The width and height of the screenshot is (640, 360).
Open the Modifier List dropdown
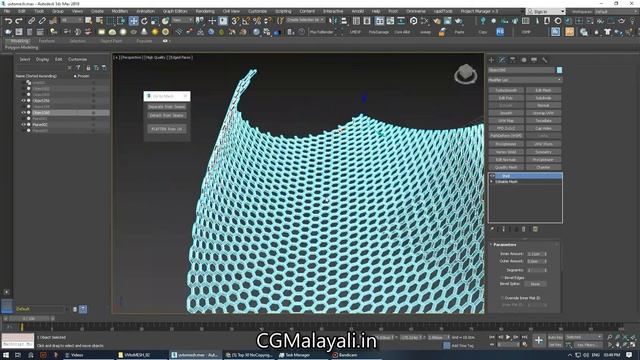pos(525,80)
